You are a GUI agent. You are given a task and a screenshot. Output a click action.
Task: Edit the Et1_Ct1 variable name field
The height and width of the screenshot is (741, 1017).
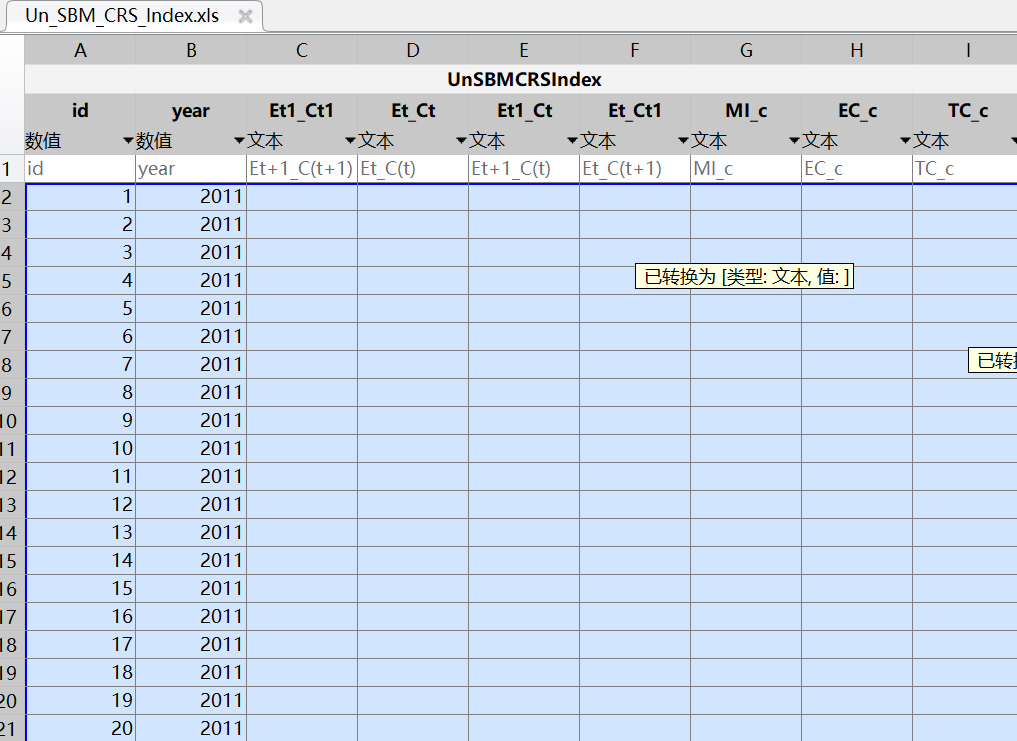click(302, 110)
